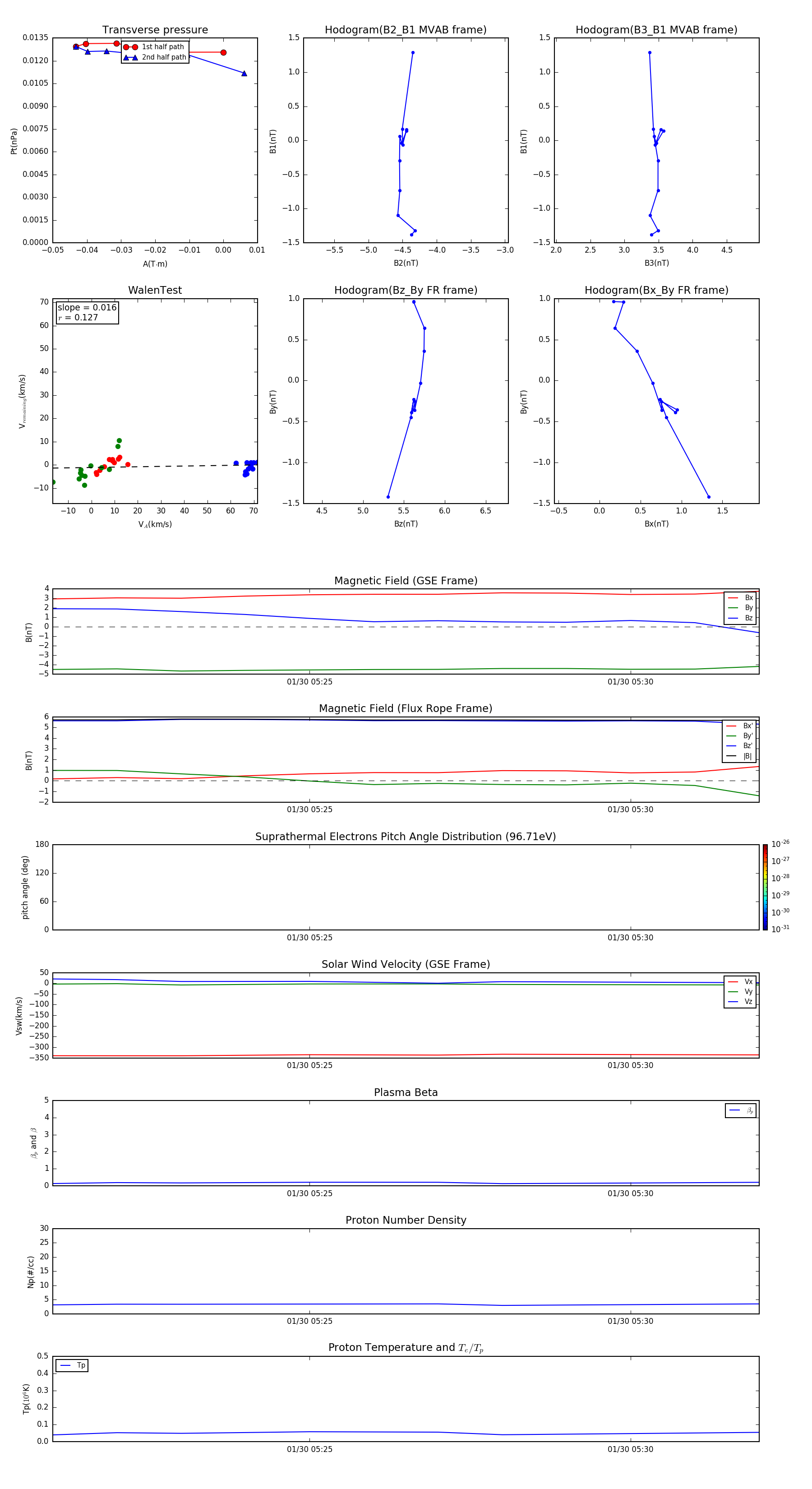Click the 10^-26 colorbar label
The image size is (812, 1489).
[780, 844]
